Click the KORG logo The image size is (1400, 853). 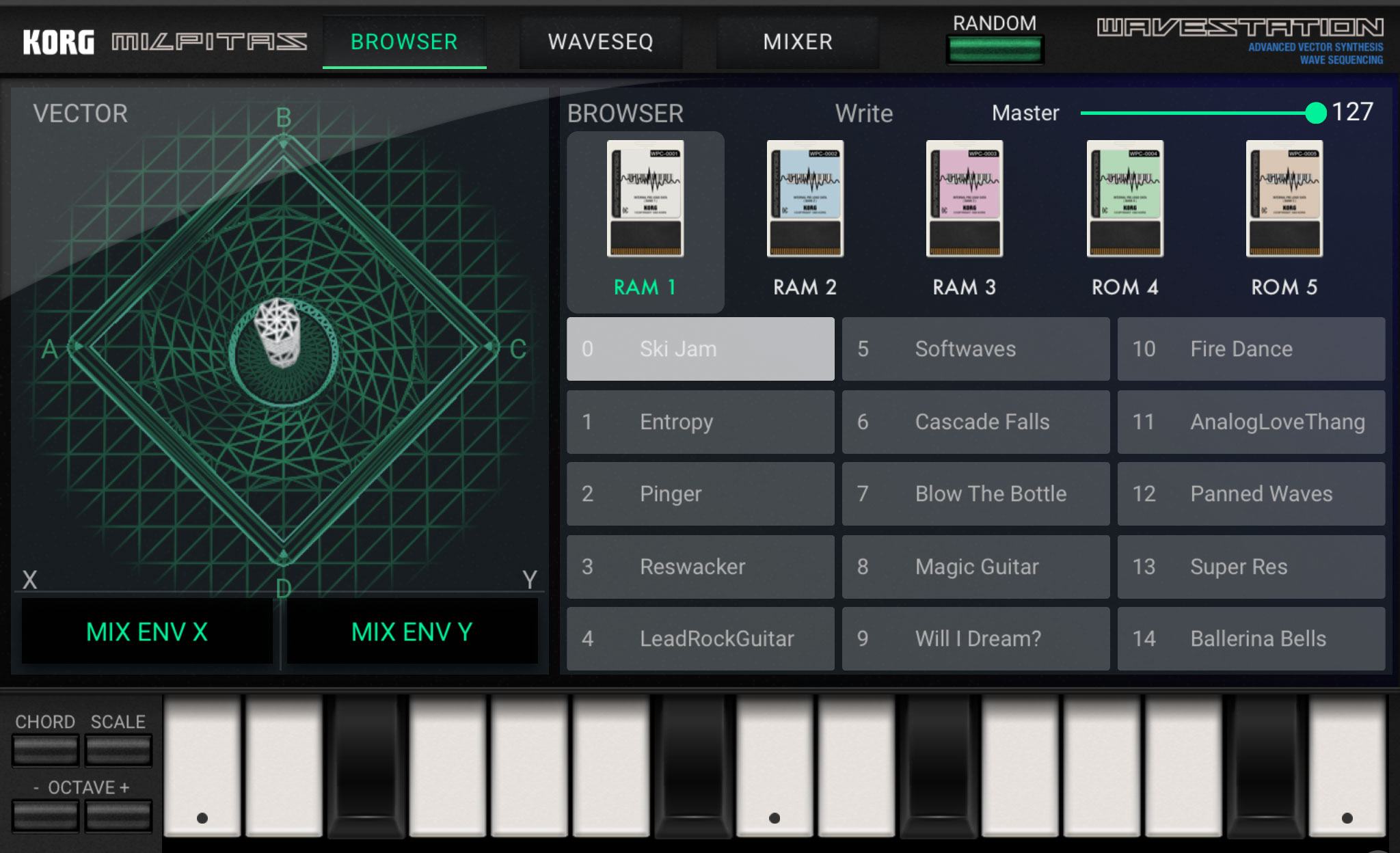[x=59, y=42]
